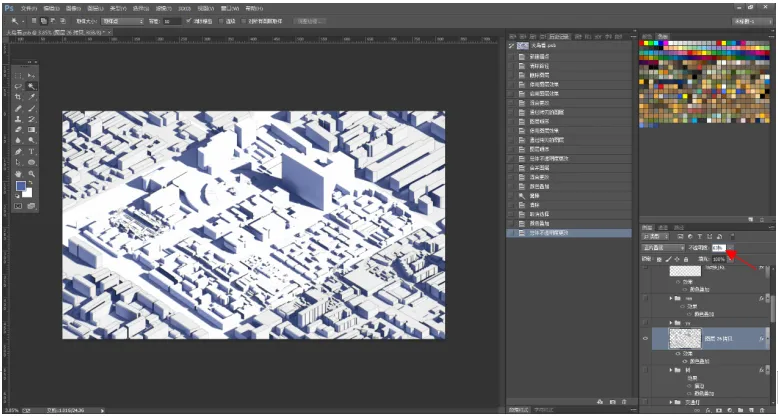Choose the Clone Stamp tool

click(x=18, y=119)
